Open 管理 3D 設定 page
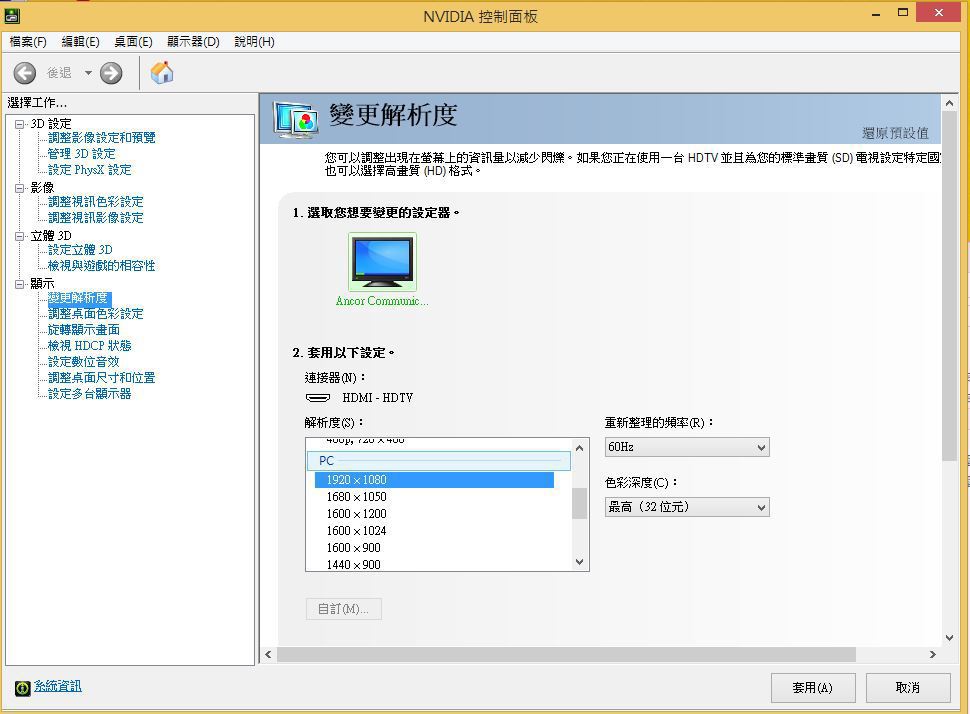 (x=82, y=153)
